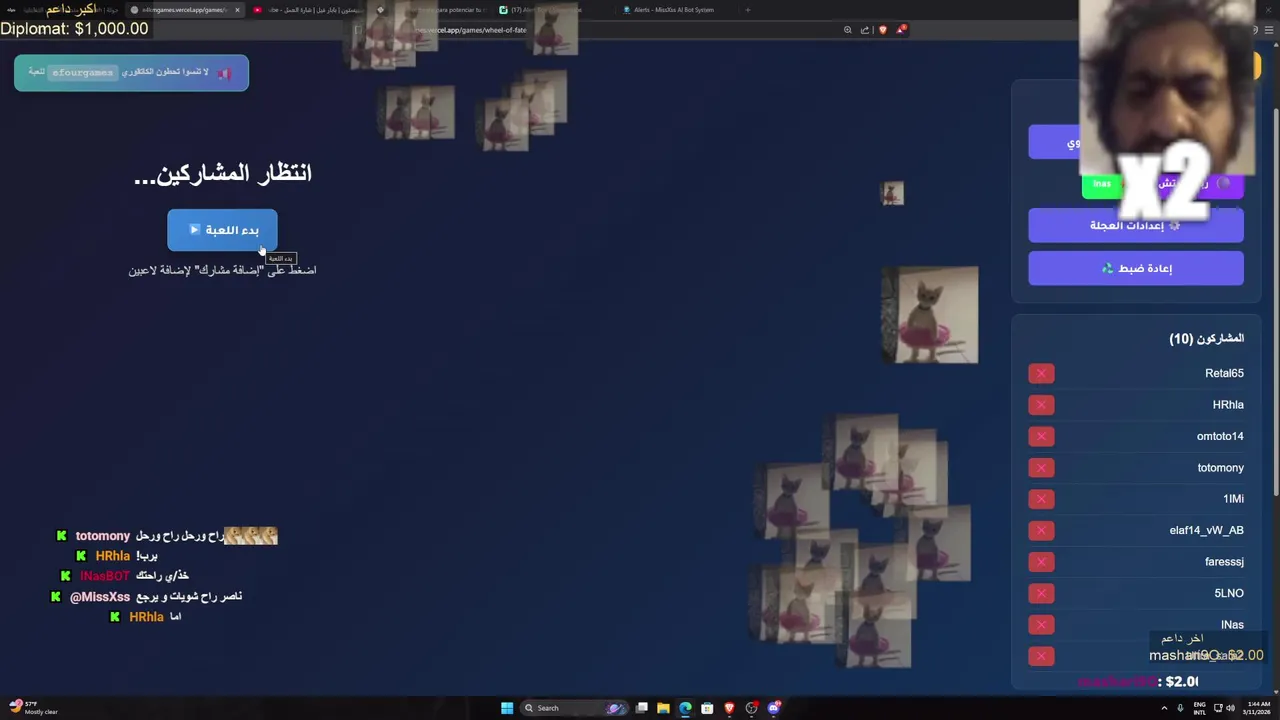The image size is (1280, 720).
Task: Open Microsoft Store from the taskbar
Action: [x=707, y=708]
